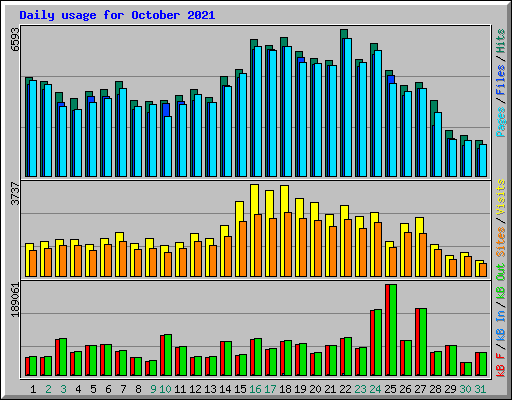Click the 'Daily usage for October 2021' title

click(x=117, y=15)
